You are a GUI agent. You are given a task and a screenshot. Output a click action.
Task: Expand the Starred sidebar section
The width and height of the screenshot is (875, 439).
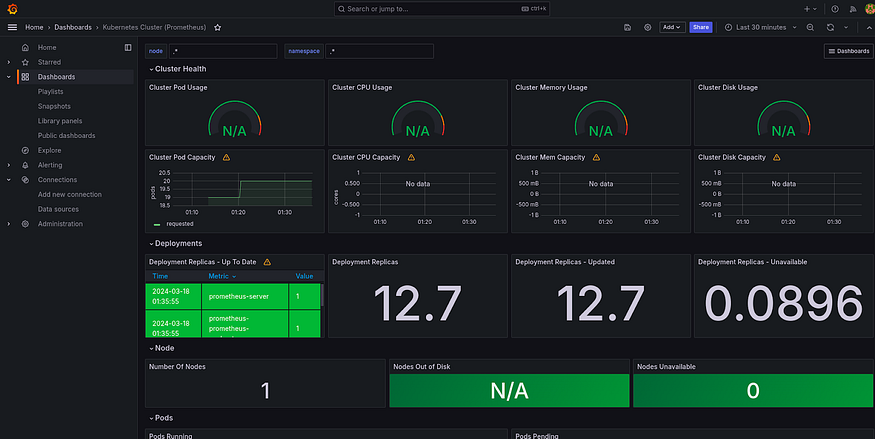click(x=8, y=62)
